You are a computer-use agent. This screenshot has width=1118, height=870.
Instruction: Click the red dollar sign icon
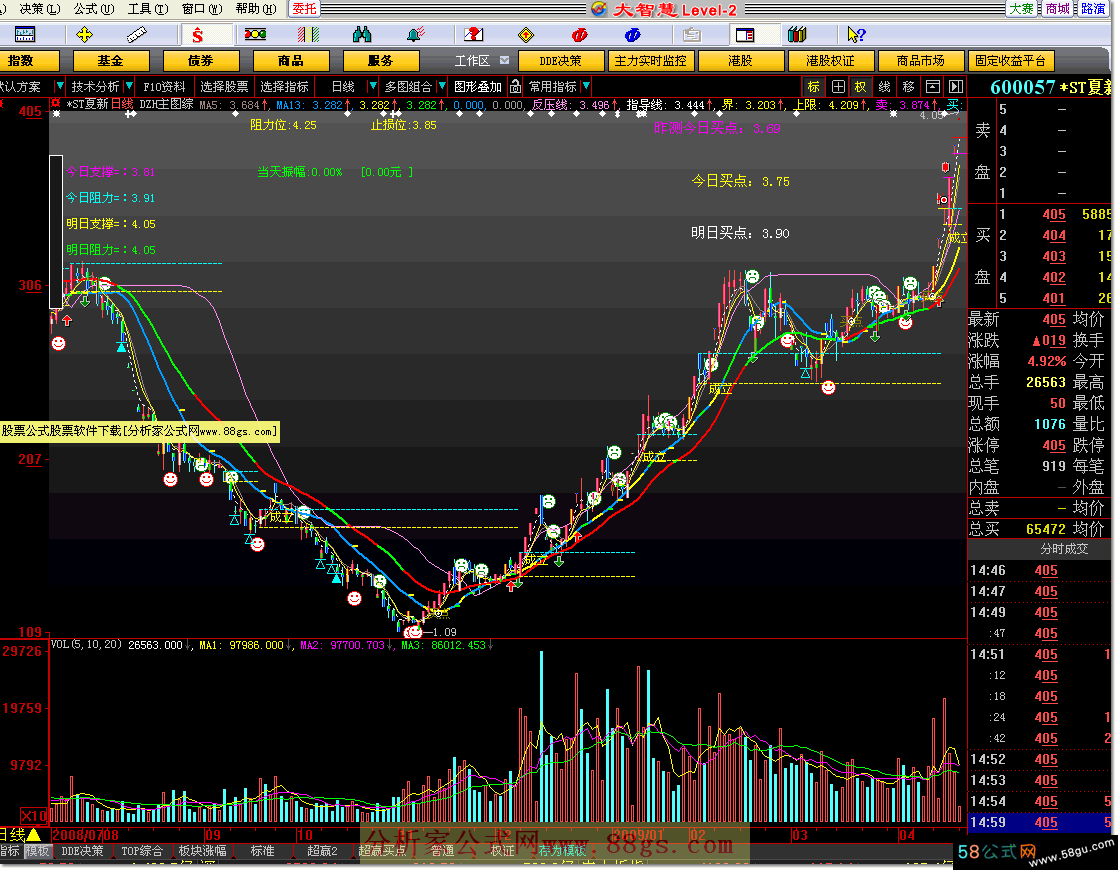point(198,35)
